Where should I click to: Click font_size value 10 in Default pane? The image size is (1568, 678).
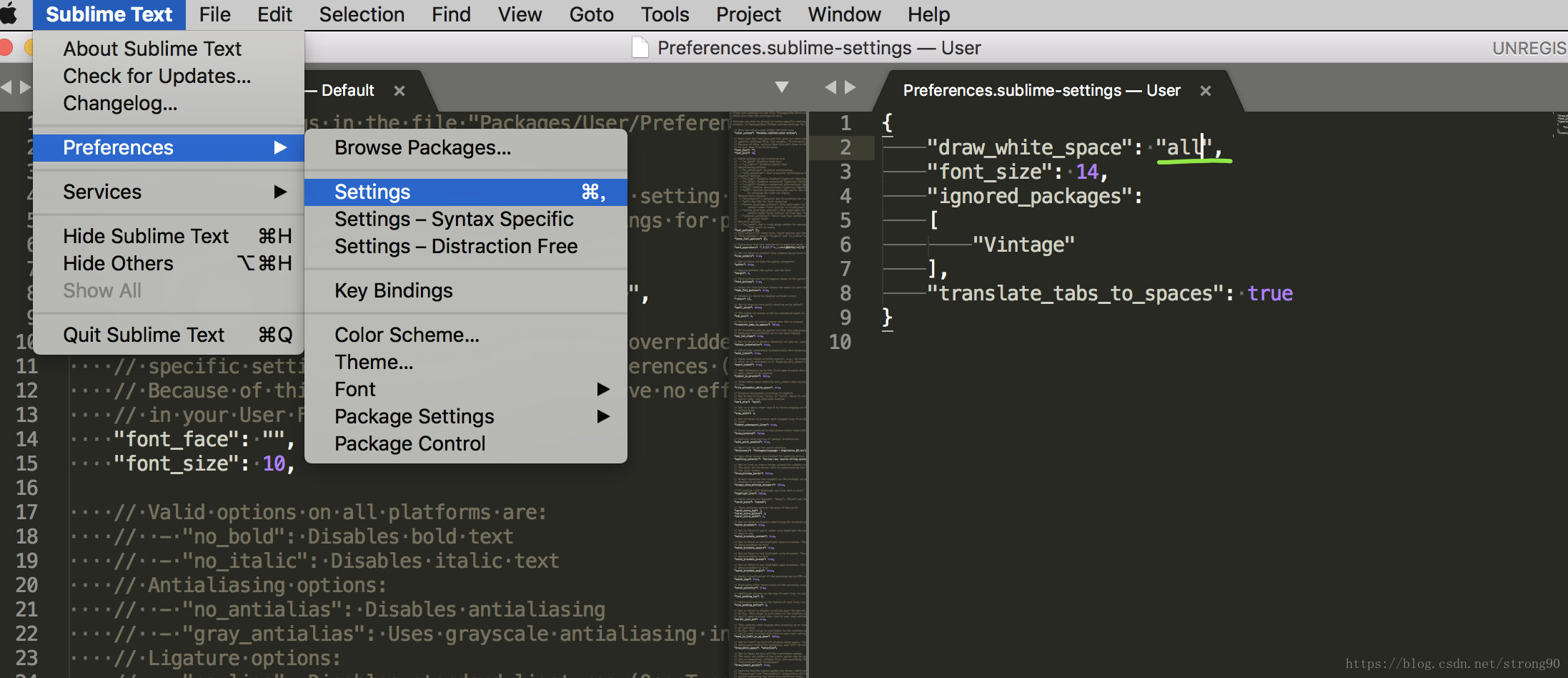[x=274, y=463]
